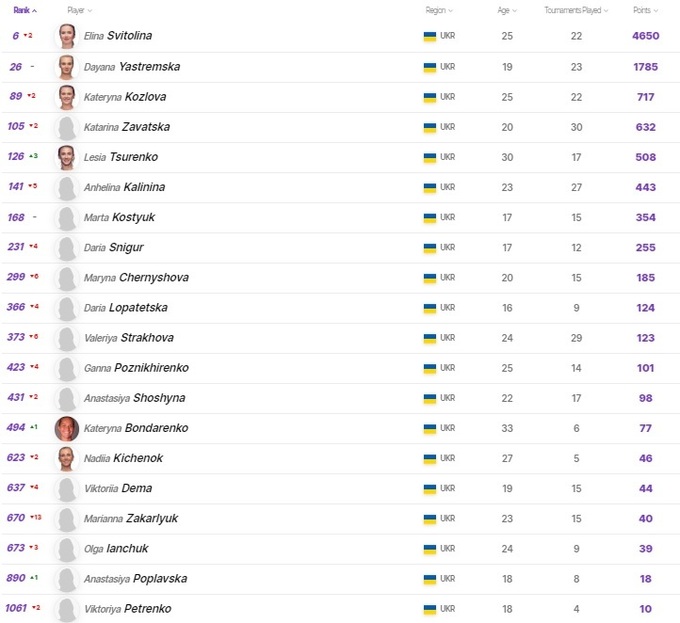This screenshot has width=680, height=623.
Task: Sort by Tournaments Played header
Action: click(x=576, y=9)
